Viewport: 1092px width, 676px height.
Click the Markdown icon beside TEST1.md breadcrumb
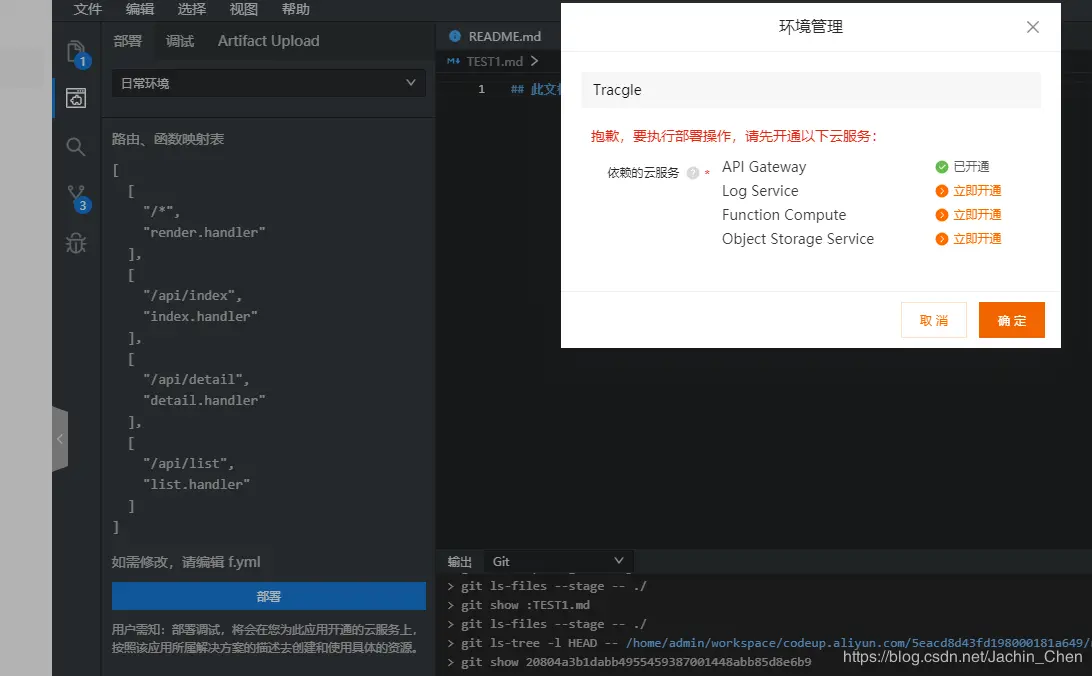(453, 60)
